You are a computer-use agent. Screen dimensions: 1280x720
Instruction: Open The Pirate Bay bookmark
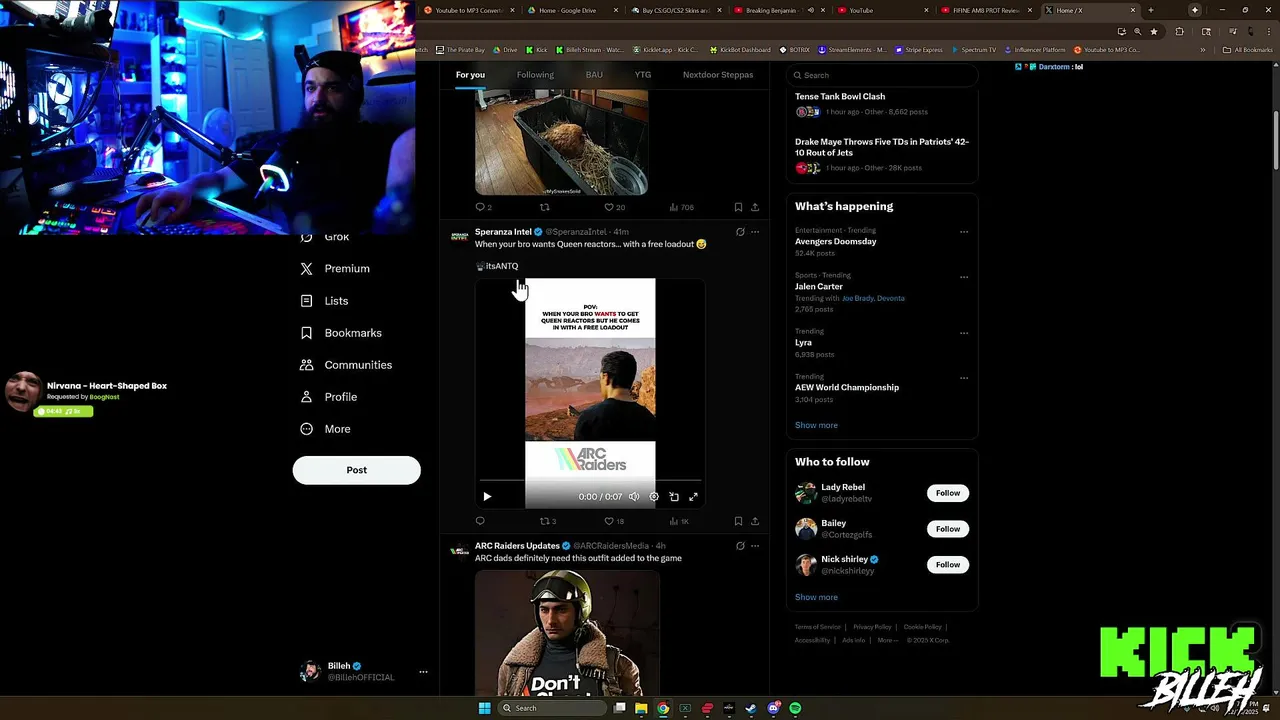(x=461, y=50)
